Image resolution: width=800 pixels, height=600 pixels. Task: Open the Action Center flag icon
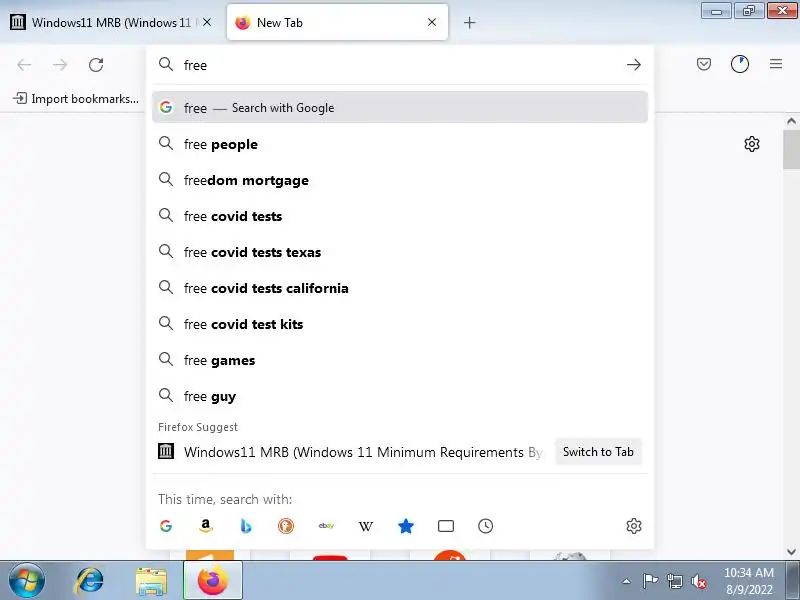tap(650, 581)
